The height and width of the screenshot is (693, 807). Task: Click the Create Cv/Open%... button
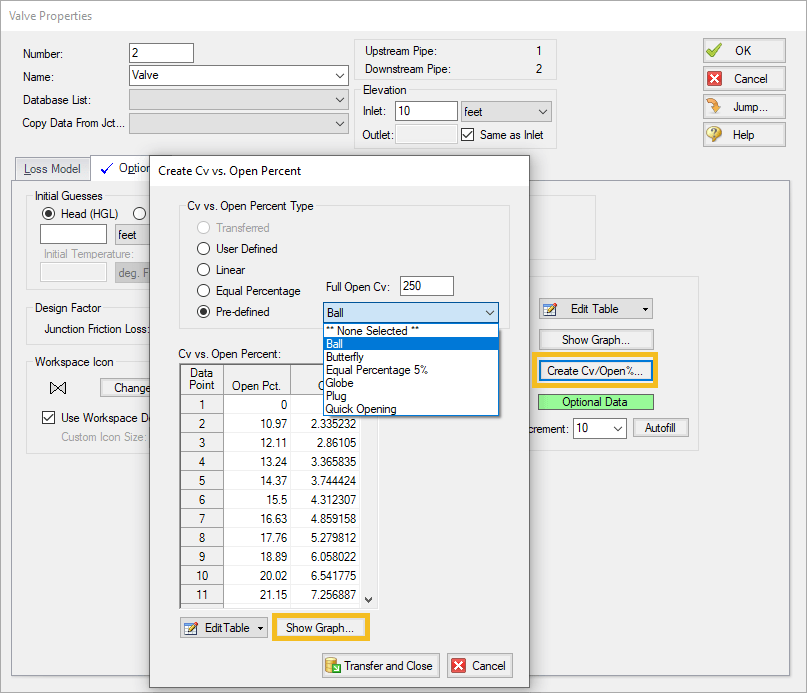[x=595, y=371]
